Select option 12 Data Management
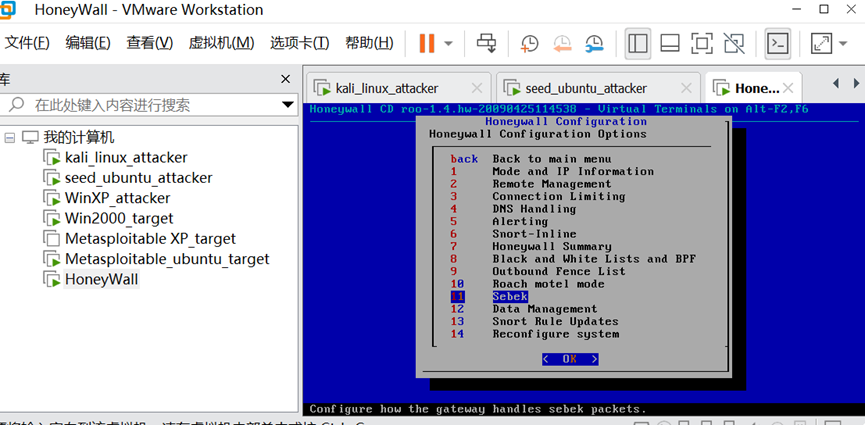 click(524, 309)
